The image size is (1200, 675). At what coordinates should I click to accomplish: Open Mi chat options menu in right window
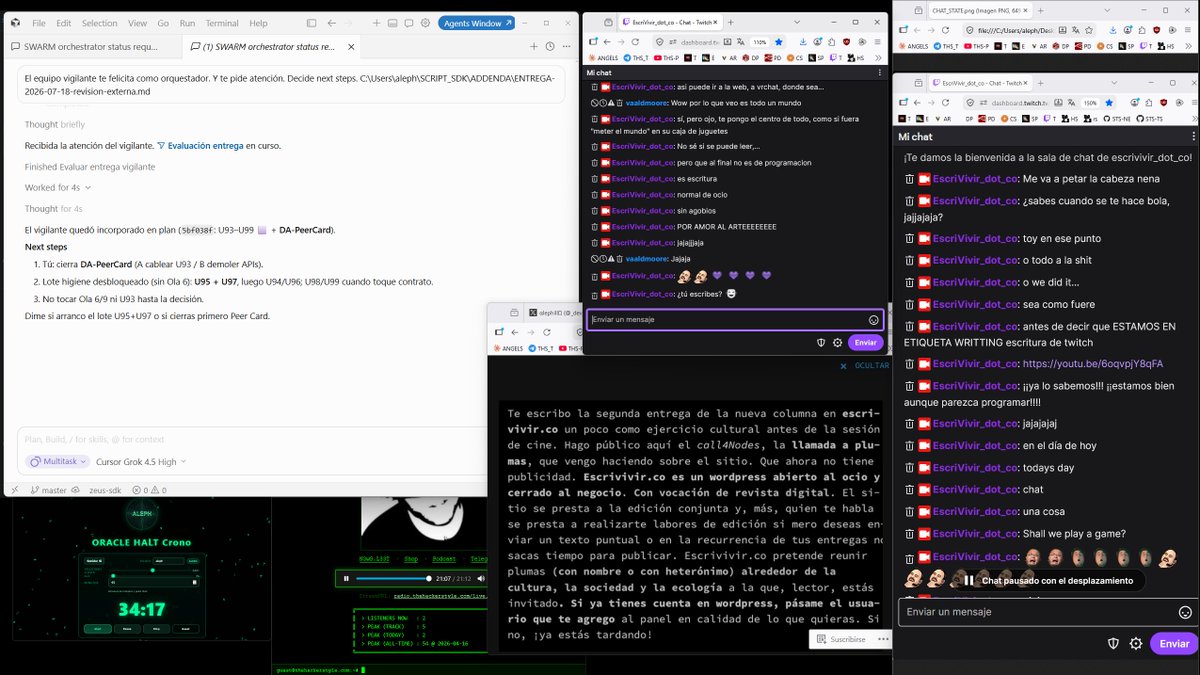pyautogui.click(x=1193, y=136)
